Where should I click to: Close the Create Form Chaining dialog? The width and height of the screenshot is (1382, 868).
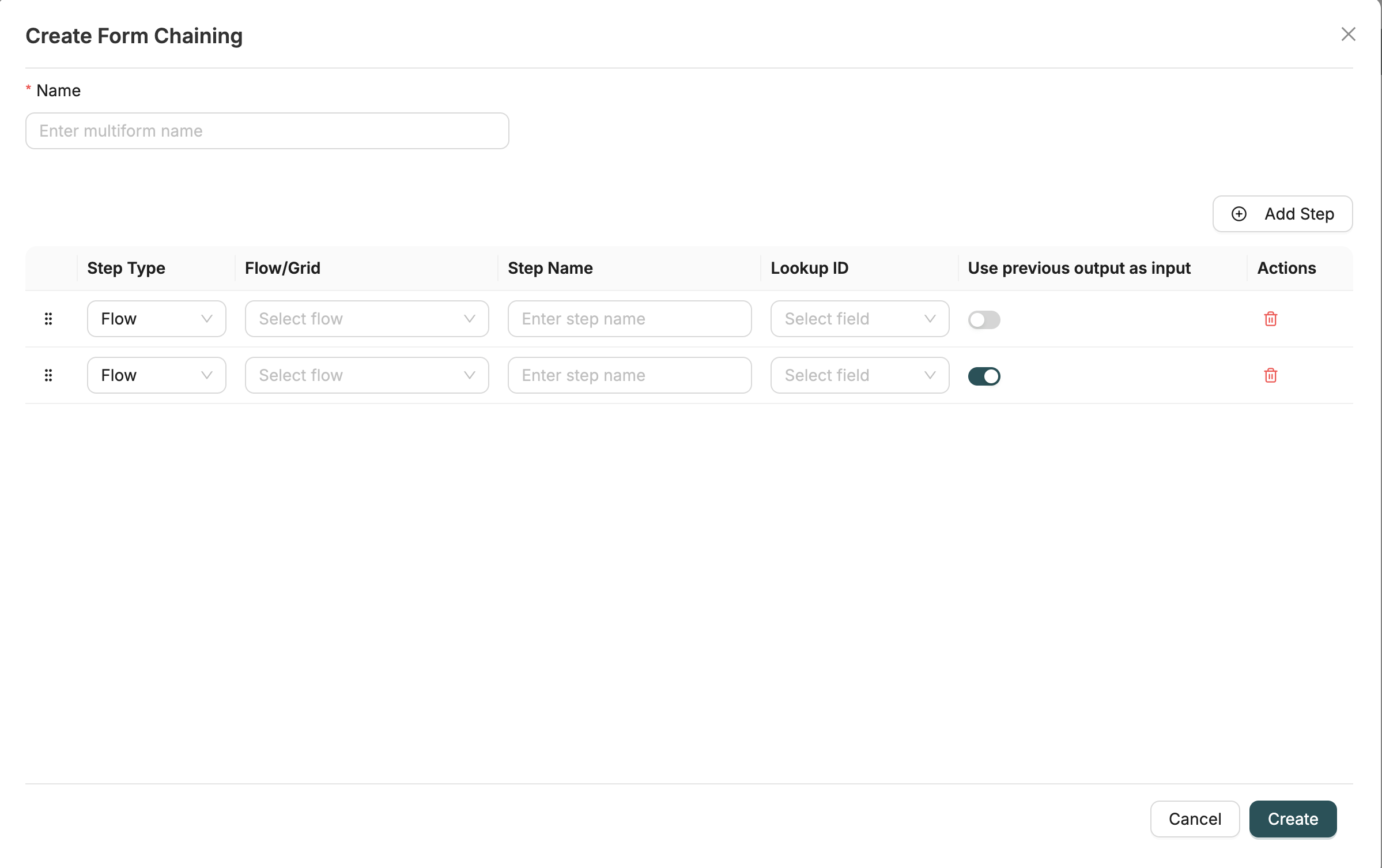(1349, 35)
